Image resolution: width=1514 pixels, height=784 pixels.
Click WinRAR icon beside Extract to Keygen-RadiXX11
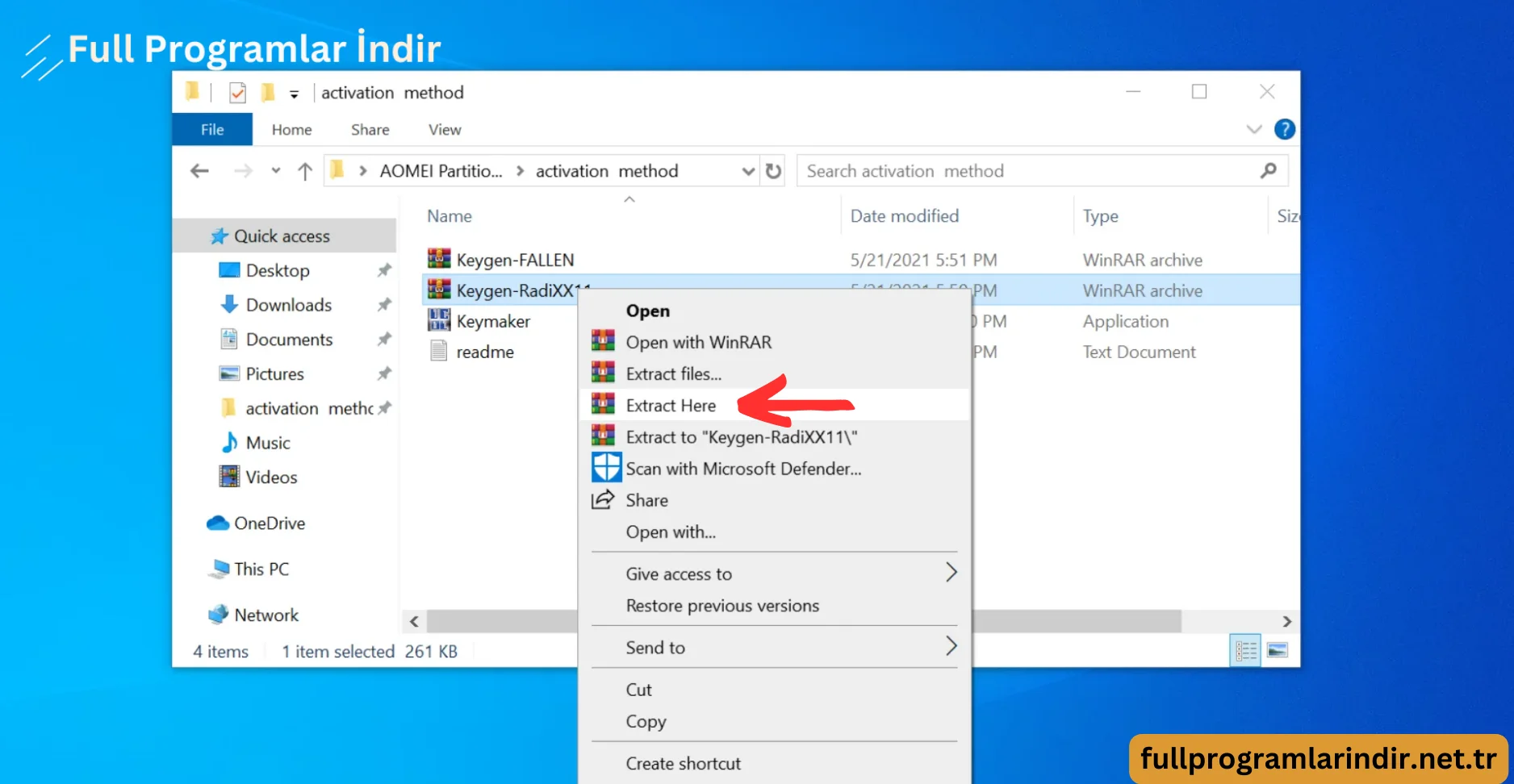[603, 436]
